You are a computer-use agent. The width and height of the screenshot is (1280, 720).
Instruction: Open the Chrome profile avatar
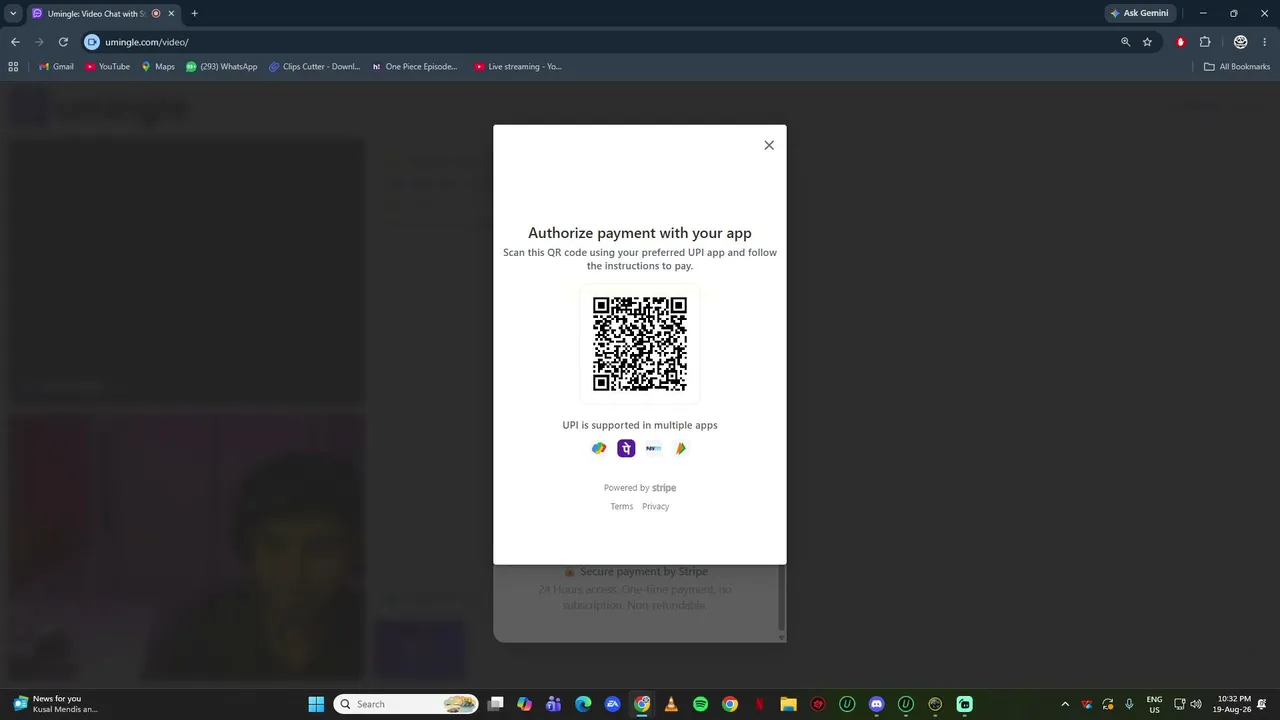click(1241, 42)
